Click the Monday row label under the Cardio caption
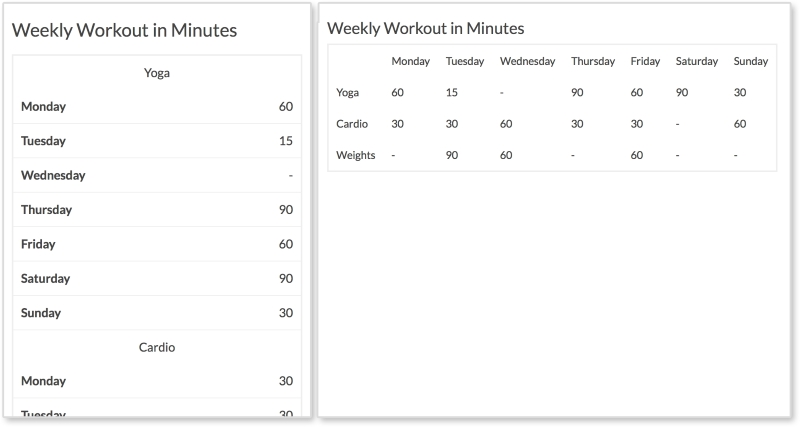800x427 pixels. 43,381
